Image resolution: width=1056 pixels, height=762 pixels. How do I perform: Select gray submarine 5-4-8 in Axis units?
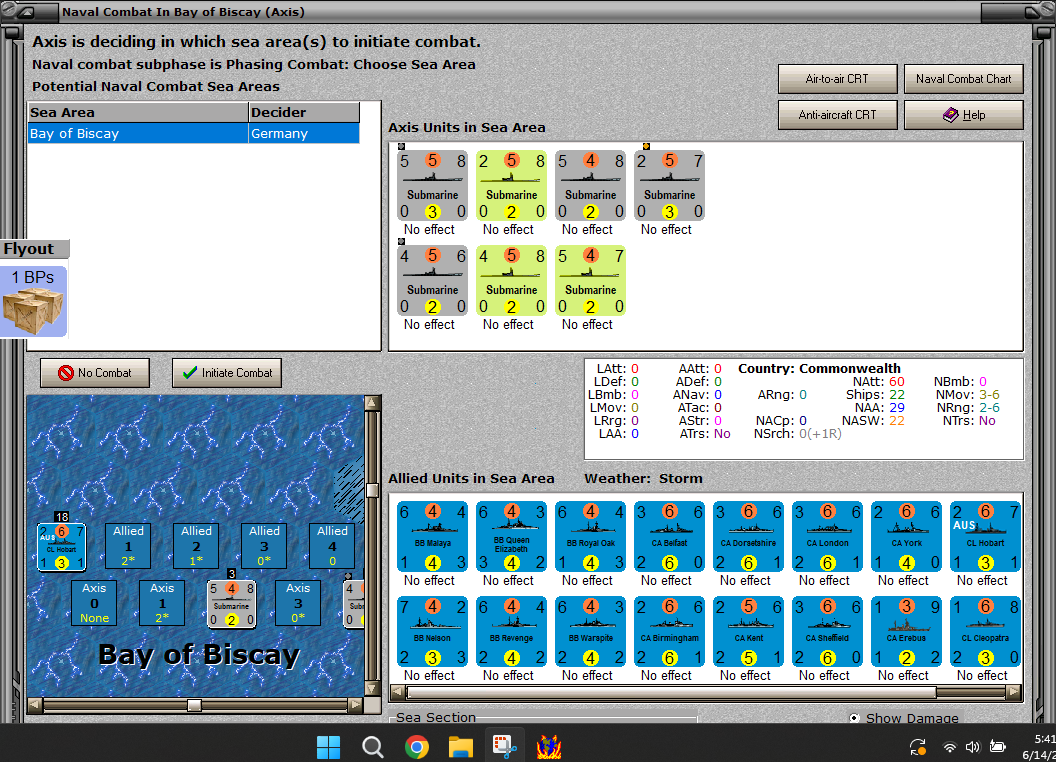coord(591,186)
